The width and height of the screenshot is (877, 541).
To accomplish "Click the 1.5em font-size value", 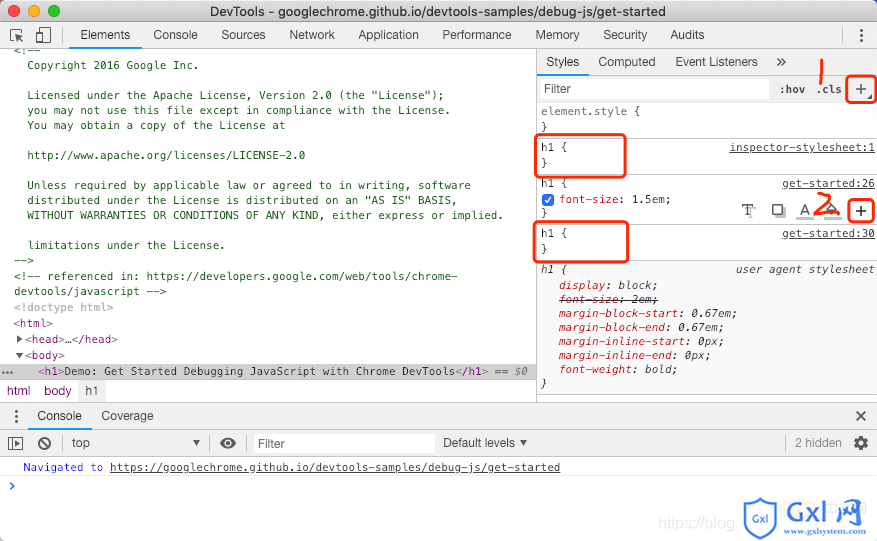I will (649, 199).
